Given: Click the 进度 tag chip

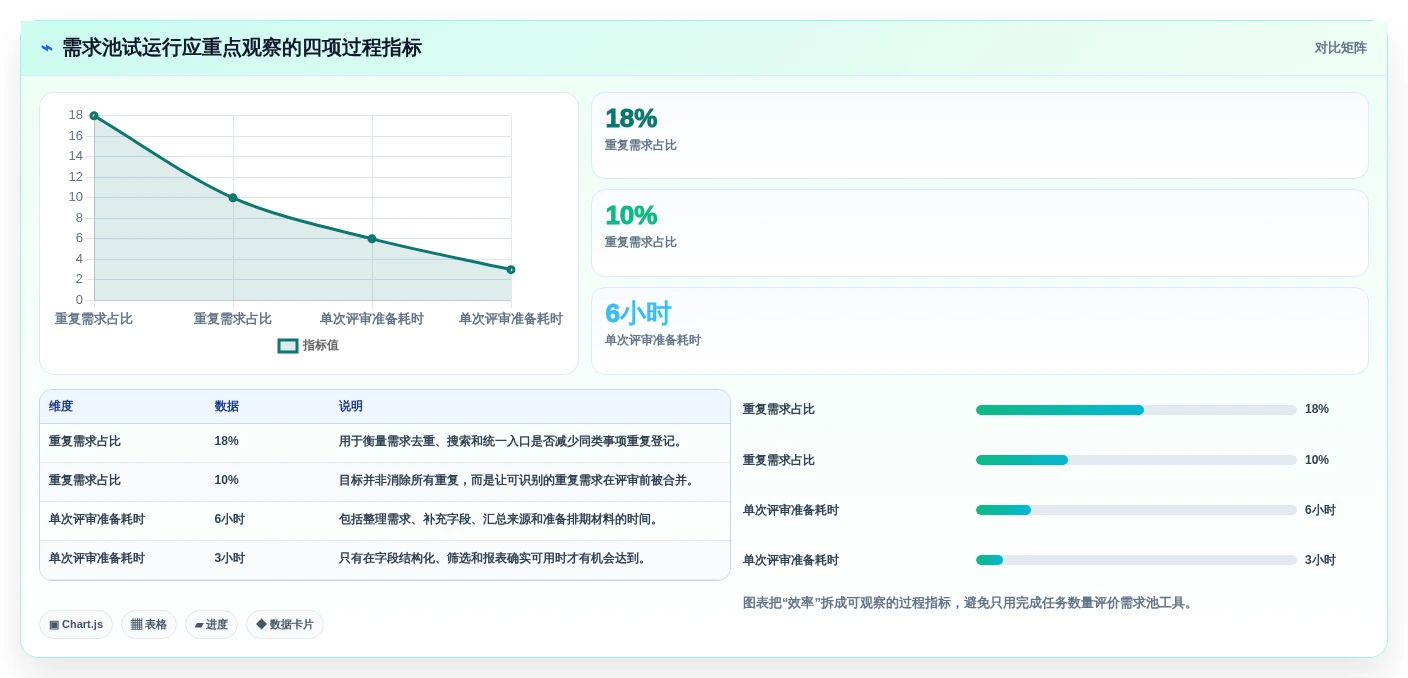Looking at the screenshot, I should (x=211, y=625).
